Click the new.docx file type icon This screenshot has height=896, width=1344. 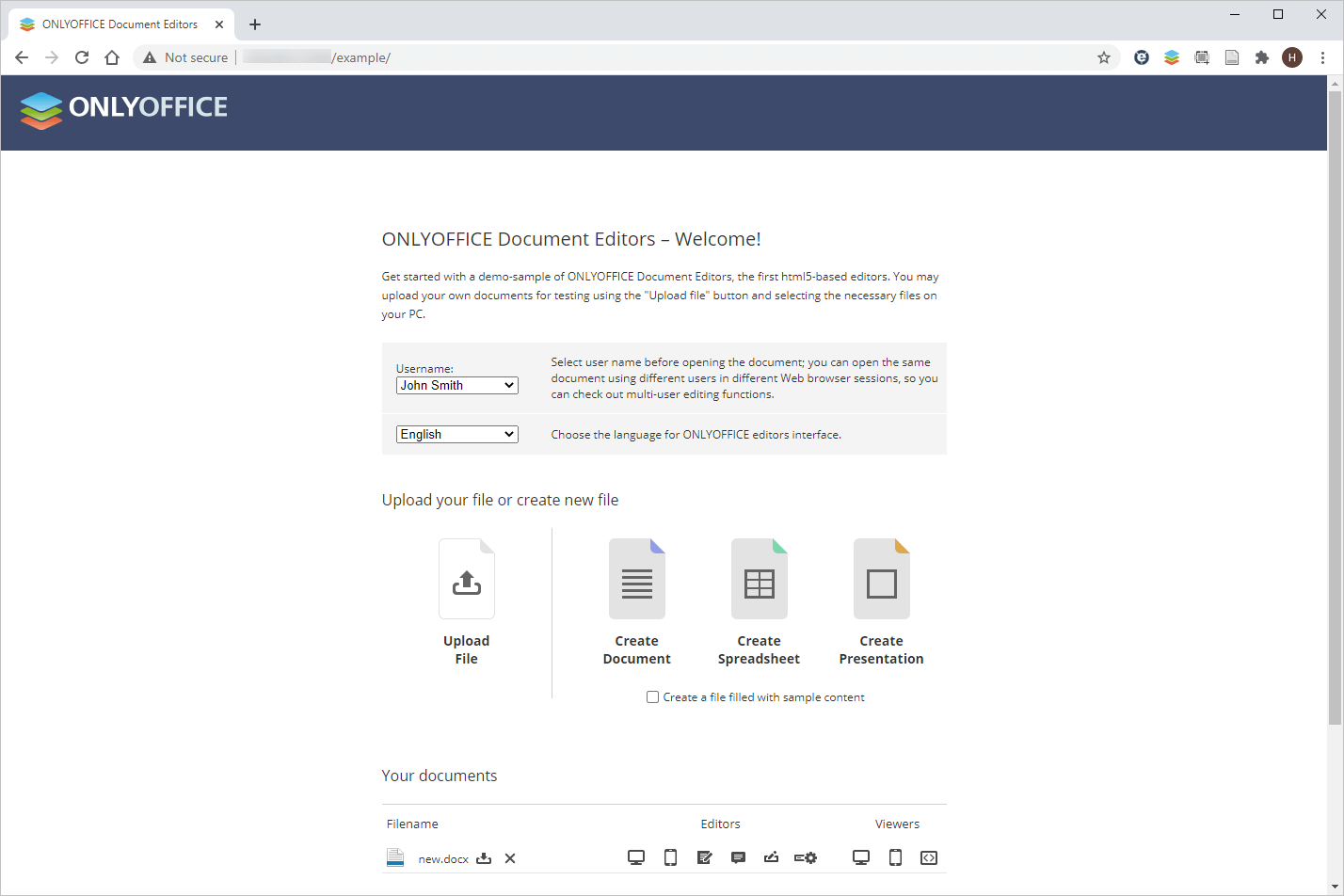coord(395,857)
